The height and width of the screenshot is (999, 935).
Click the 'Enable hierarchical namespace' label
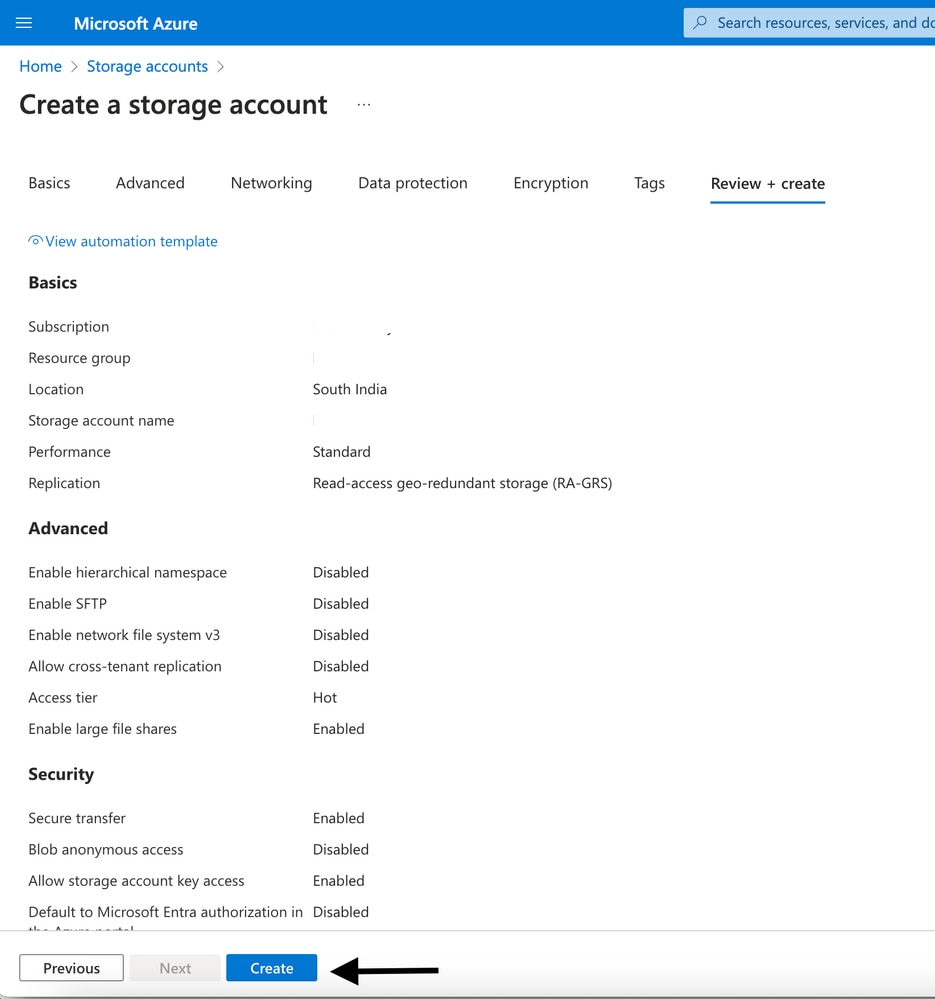click(127, 572)
